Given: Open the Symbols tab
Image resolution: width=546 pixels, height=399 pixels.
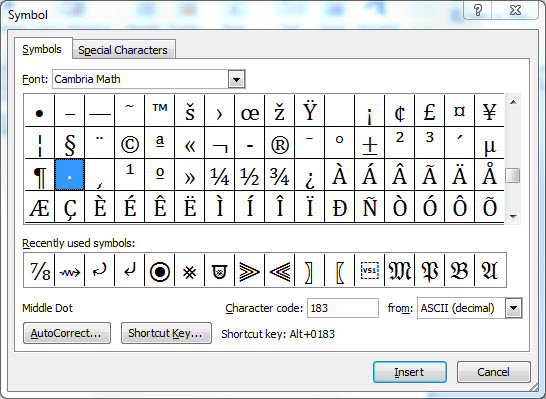Looking at the screenshot, I should pyautogui.click(x=42, y=49).
